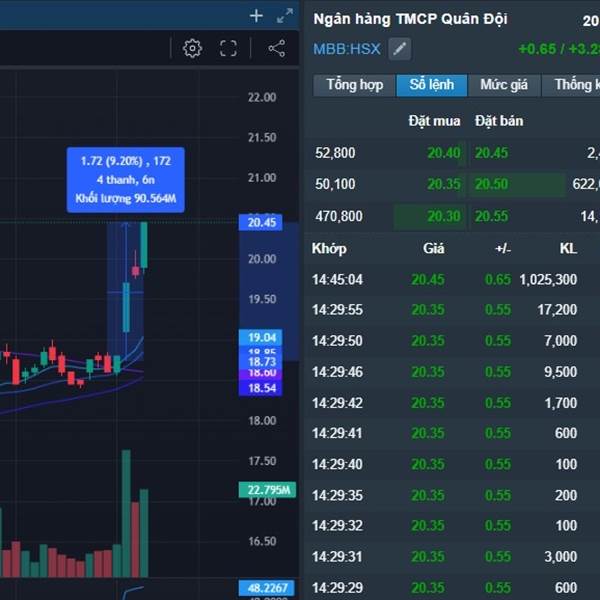
Task: Open chart settings gear icon
Action: coord(192,48)
